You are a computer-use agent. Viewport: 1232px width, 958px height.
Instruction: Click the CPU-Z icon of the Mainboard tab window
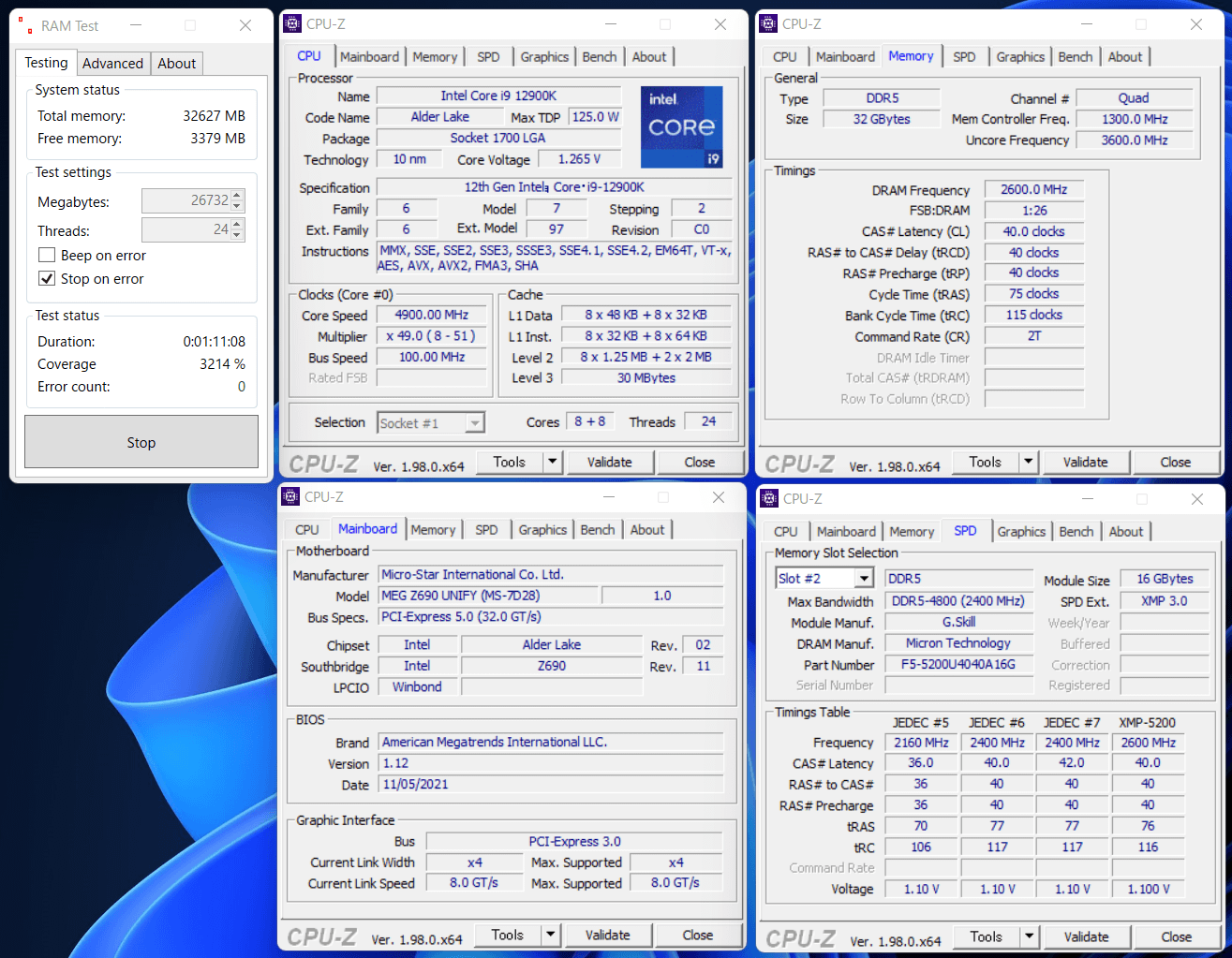(290, 497)
